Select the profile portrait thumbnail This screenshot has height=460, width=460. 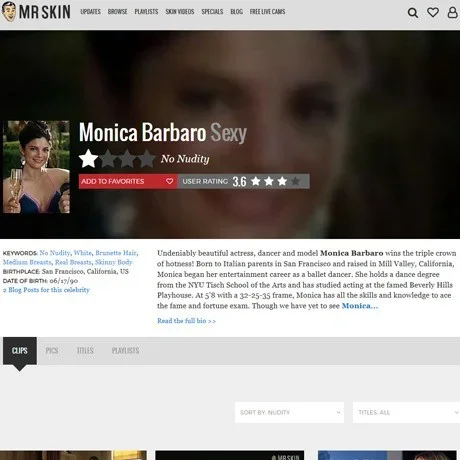[36, 167]
